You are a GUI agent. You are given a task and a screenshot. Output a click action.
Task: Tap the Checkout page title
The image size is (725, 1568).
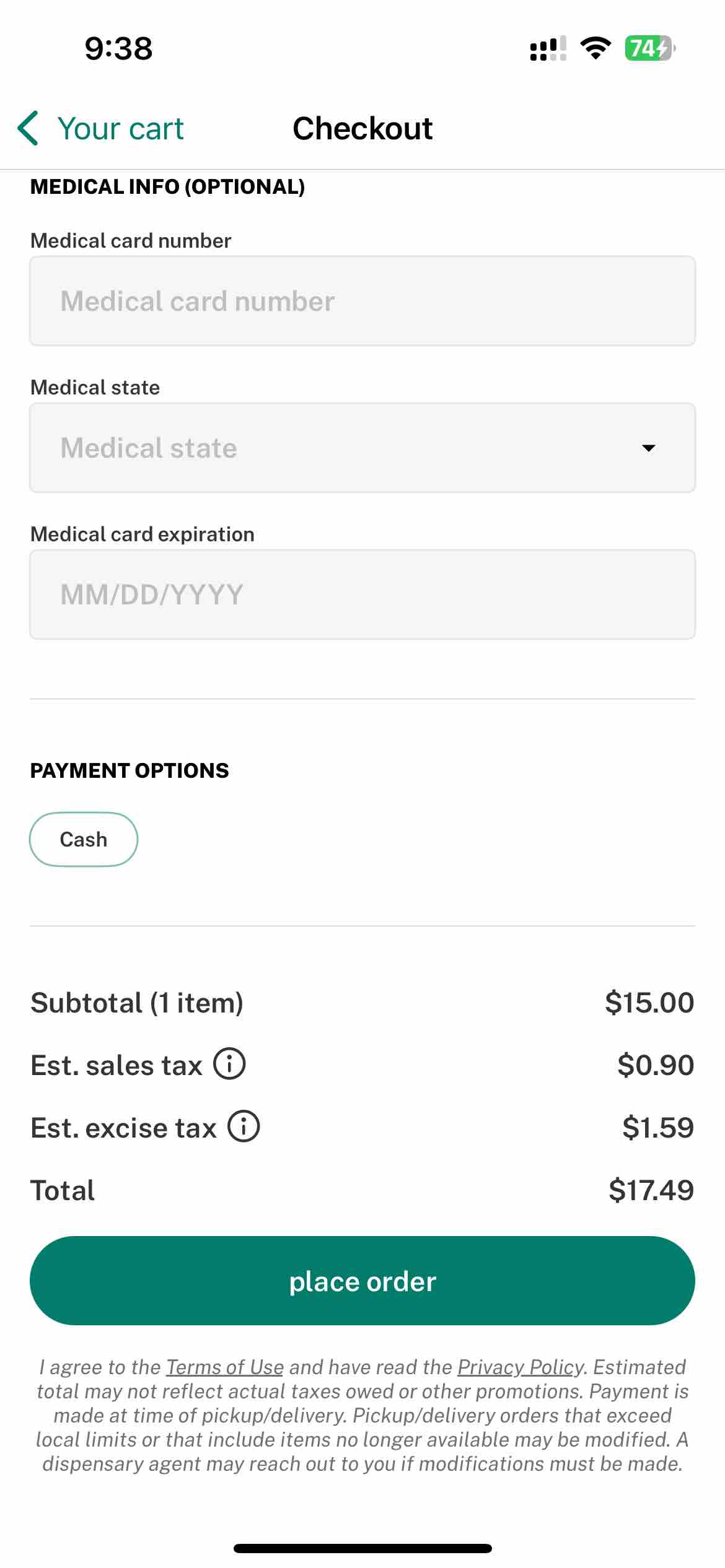point(362,129)
